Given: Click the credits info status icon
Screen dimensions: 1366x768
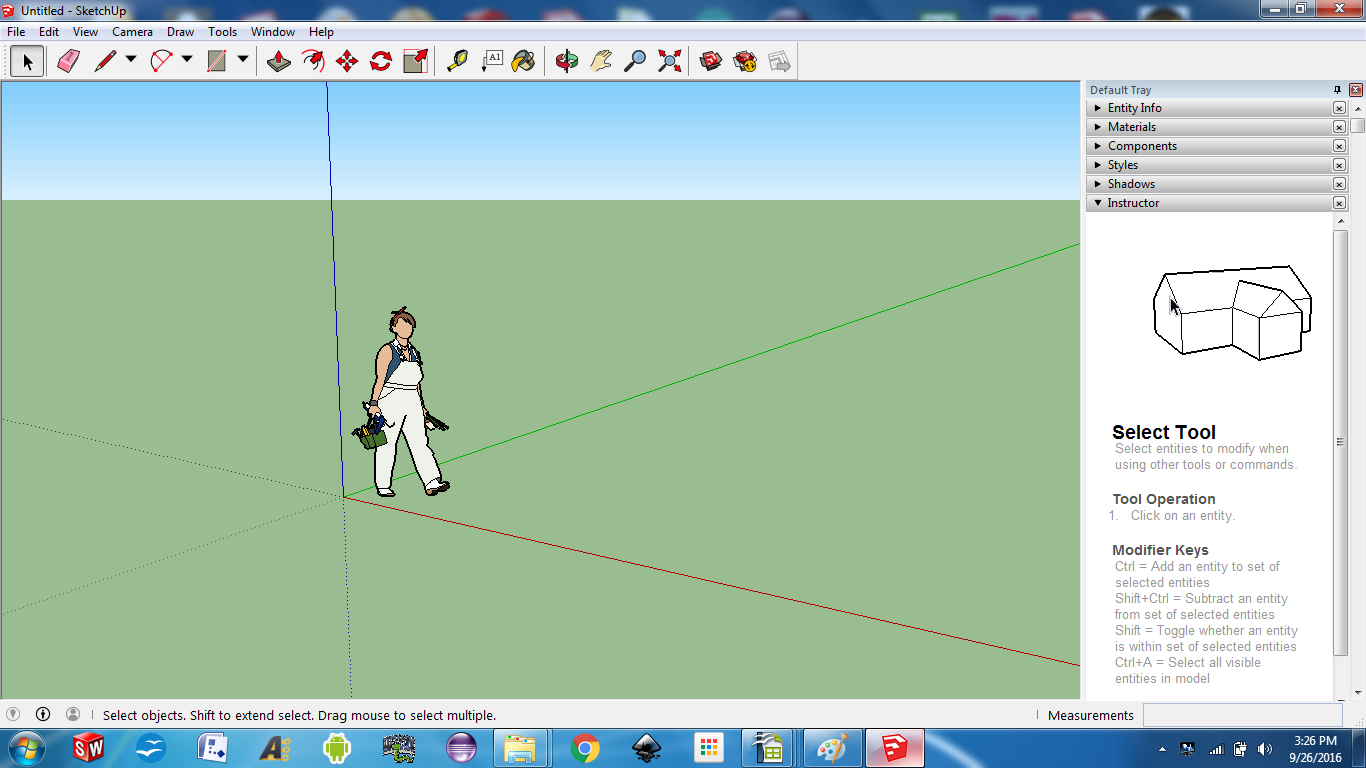Looking at the screenshot, I should click(x=43, y=715).
